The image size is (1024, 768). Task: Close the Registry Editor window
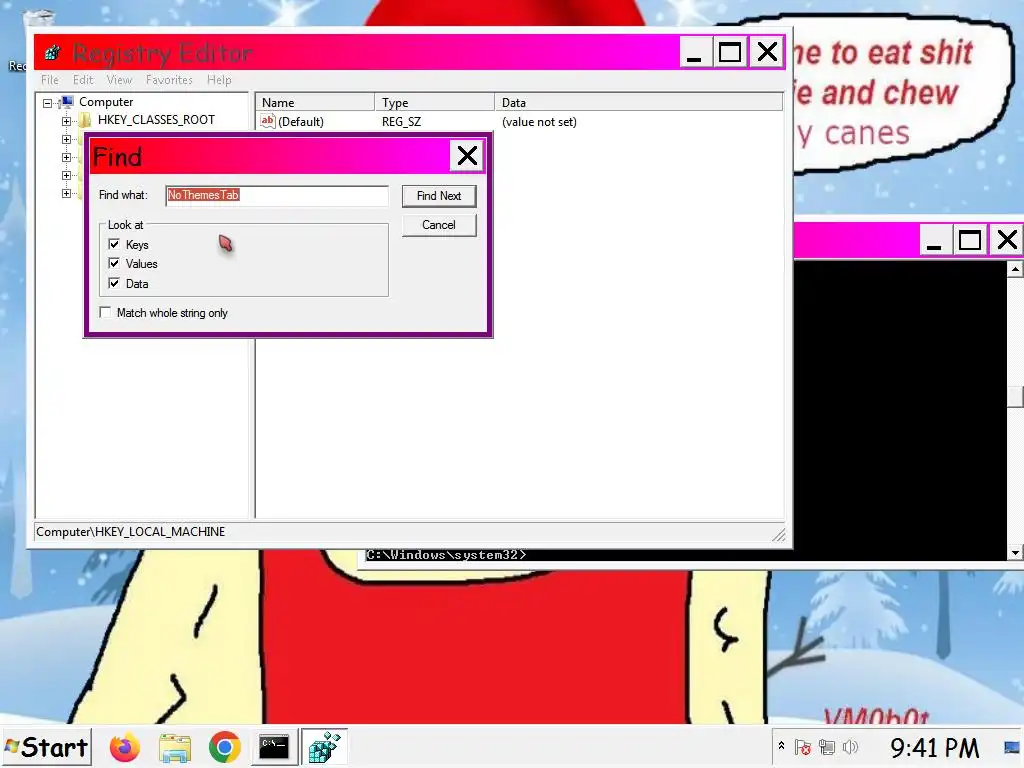(x=767, y=52)
